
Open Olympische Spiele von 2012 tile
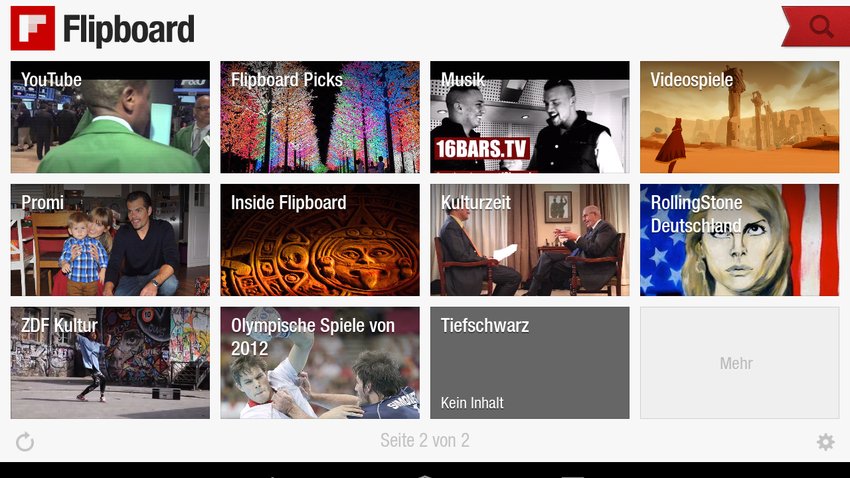click(x=320, y=363)
